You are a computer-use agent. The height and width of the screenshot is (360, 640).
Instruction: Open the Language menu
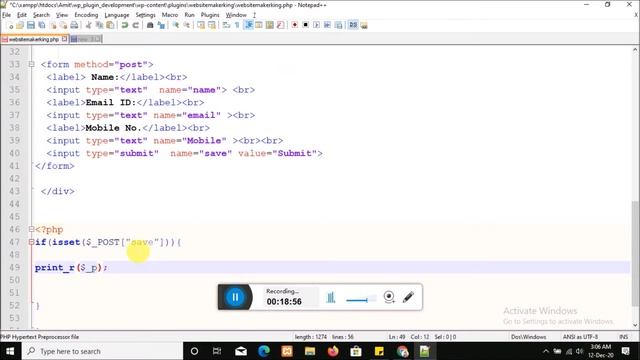[x=117, y=15]
